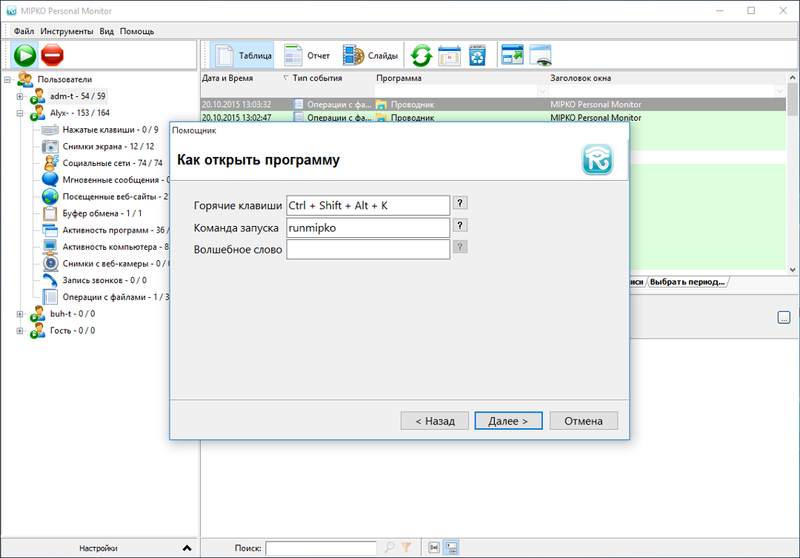Screen dimensions: 800x558
Task: Collapse the Alyx- user node
Action: [19, 113]
